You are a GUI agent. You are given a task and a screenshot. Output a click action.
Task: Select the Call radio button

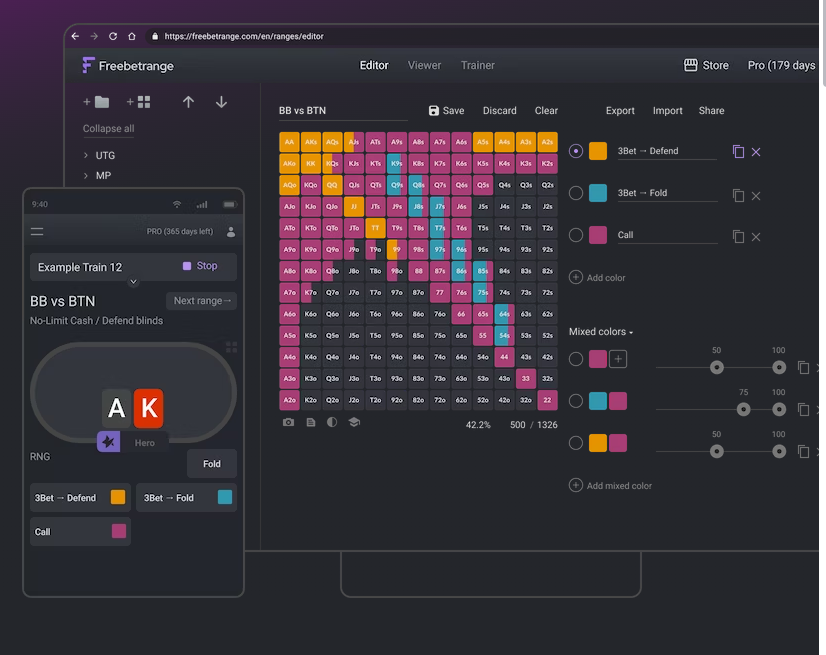(576, 235)
